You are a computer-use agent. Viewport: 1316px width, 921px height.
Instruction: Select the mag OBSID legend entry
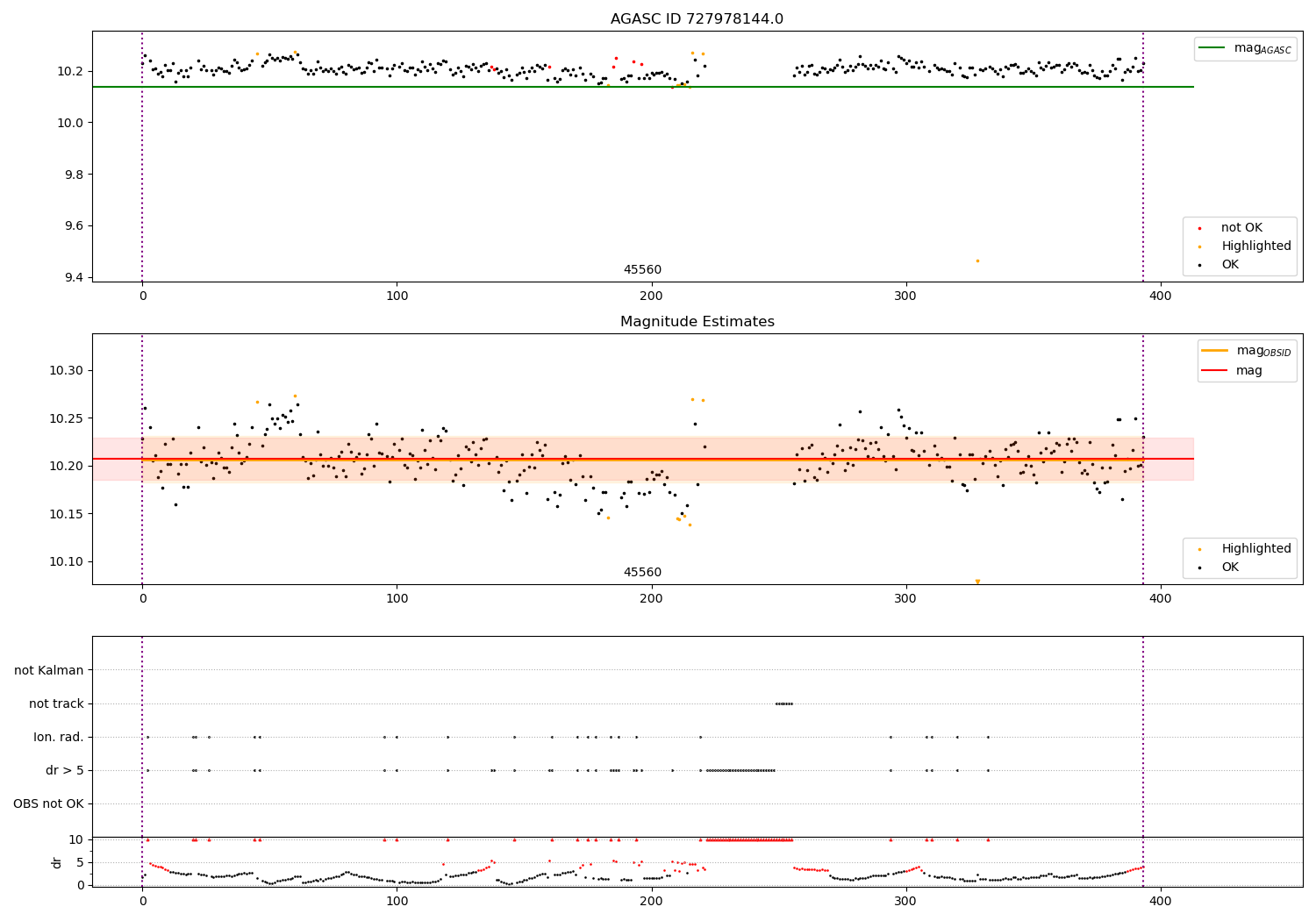pyautogui.click(x=1246, y=351)
